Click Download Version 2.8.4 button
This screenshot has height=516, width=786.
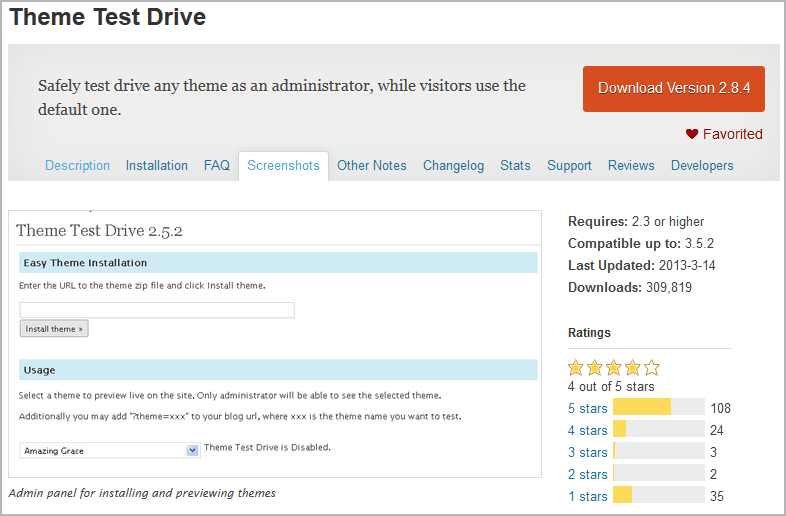click(x=674, y=89)
